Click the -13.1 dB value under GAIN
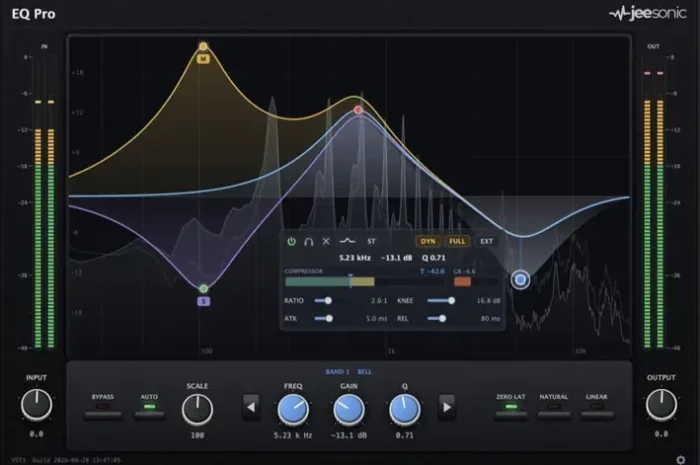The image size is (700, 465). point(349,435)
